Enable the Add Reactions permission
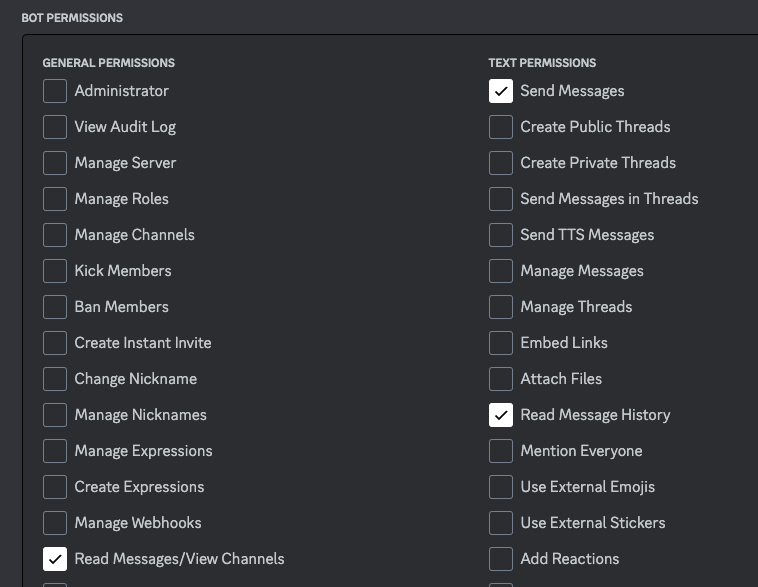Screen dimensions: 758x587 pos(501,559)
